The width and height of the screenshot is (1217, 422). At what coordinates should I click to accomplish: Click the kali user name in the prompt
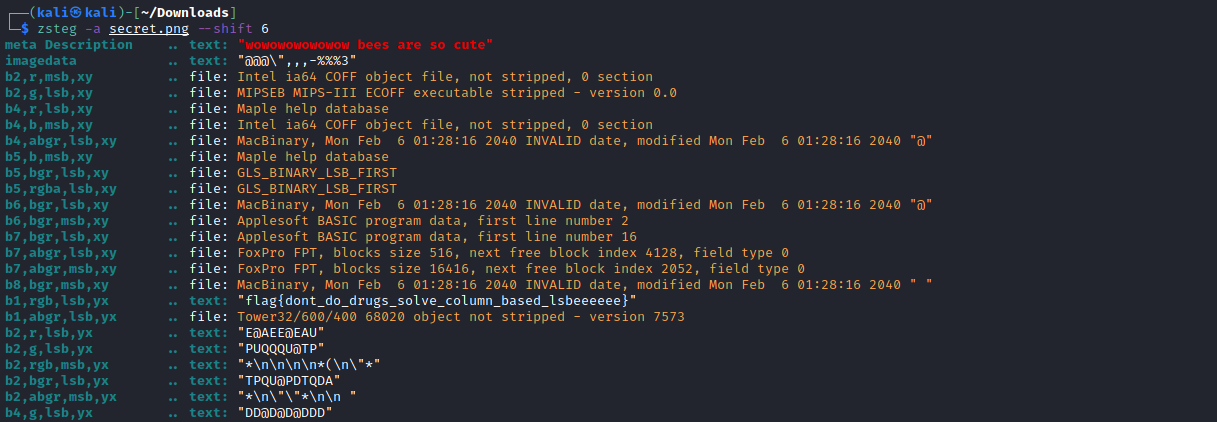pos(44,12)
